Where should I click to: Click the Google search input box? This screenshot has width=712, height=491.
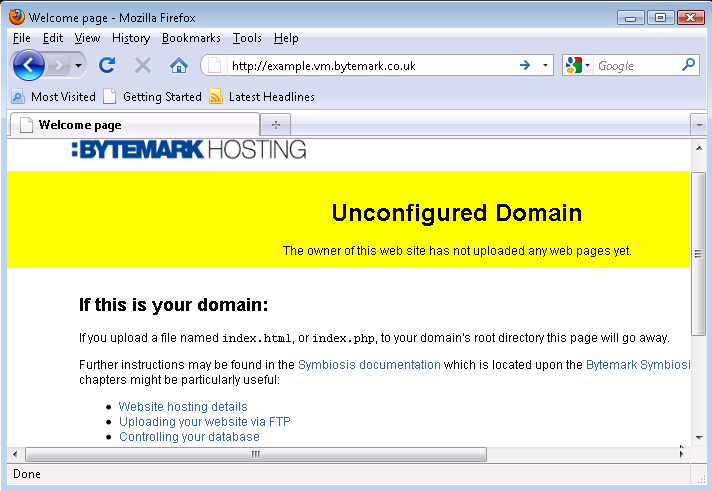637,66
